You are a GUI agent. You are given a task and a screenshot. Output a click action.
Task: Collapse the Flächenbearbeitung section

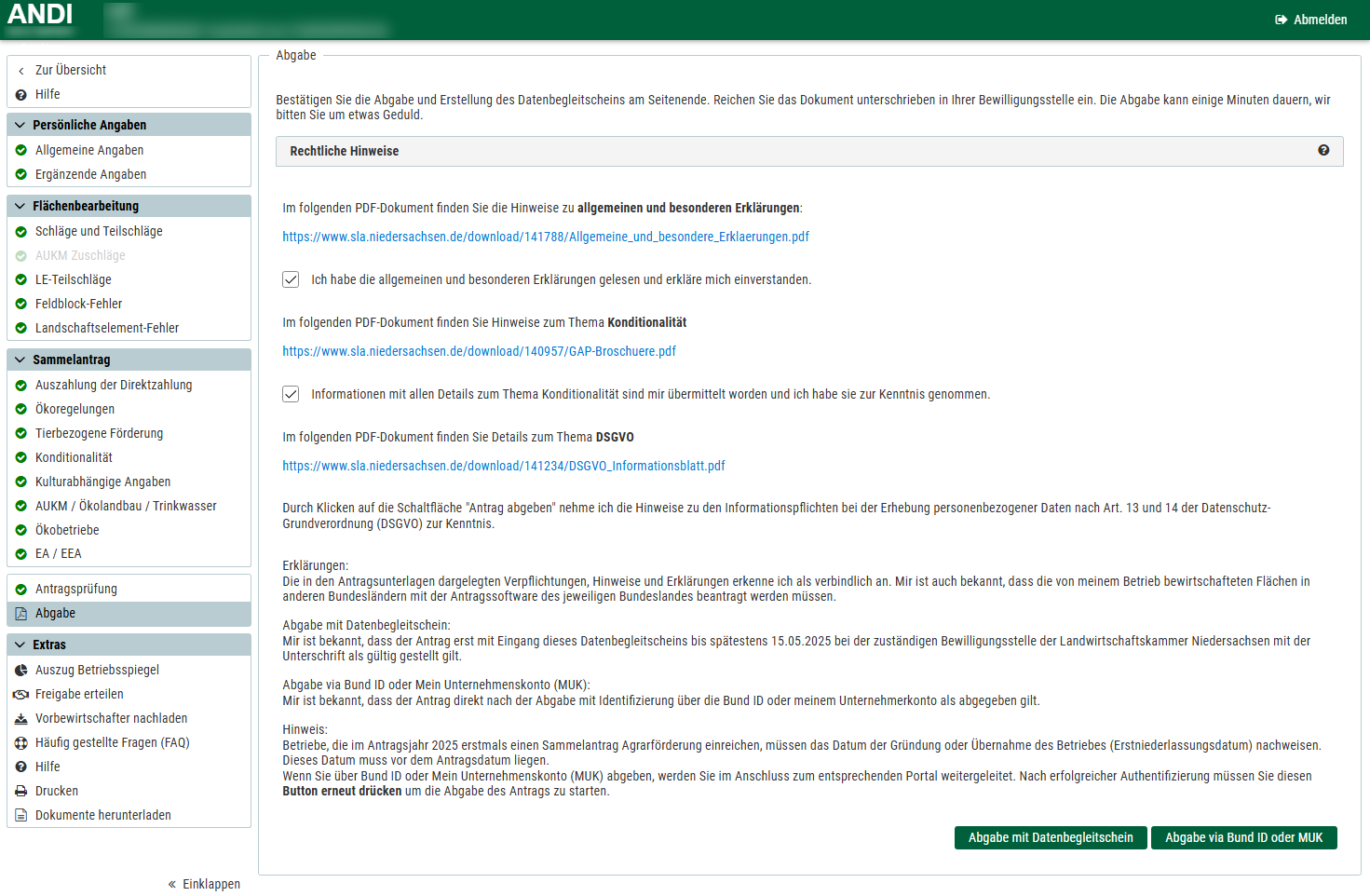click(20, 206)
